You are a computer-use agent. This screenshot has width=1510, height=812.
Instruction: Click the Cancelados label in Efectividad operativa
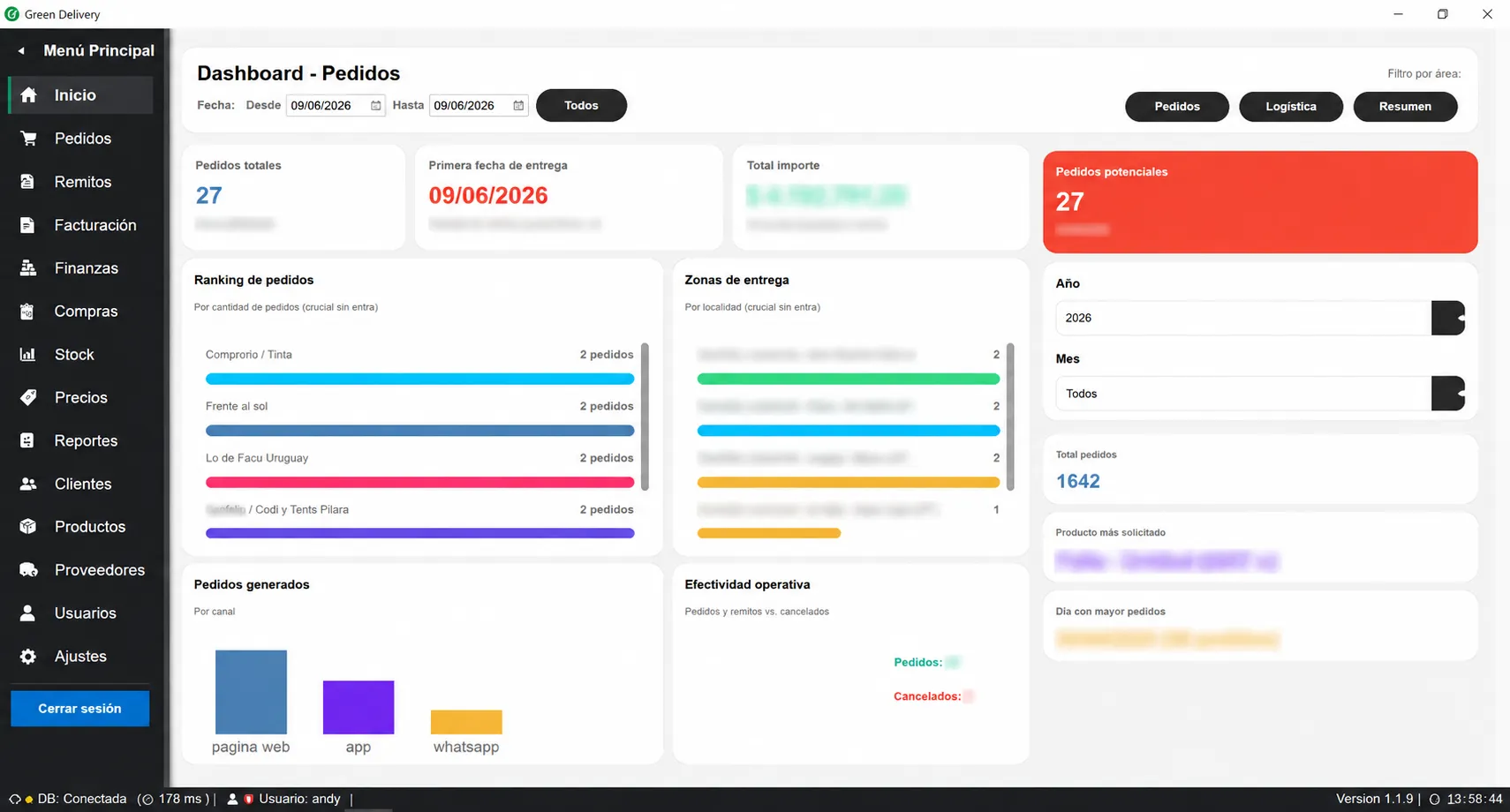(x=927, y=696)
